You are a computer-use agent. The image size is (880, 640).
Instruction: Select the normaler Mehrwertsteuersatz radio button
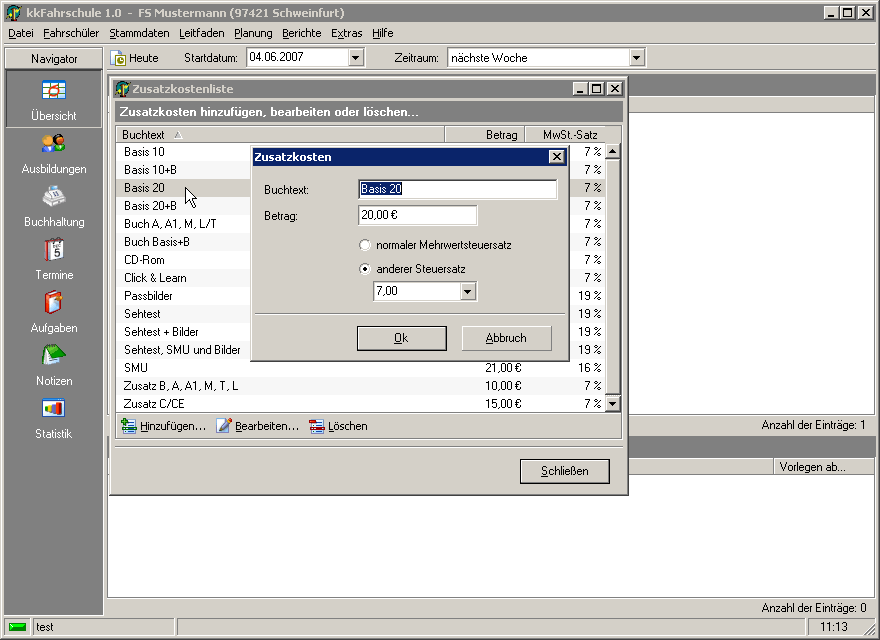(x=365, y=245)
